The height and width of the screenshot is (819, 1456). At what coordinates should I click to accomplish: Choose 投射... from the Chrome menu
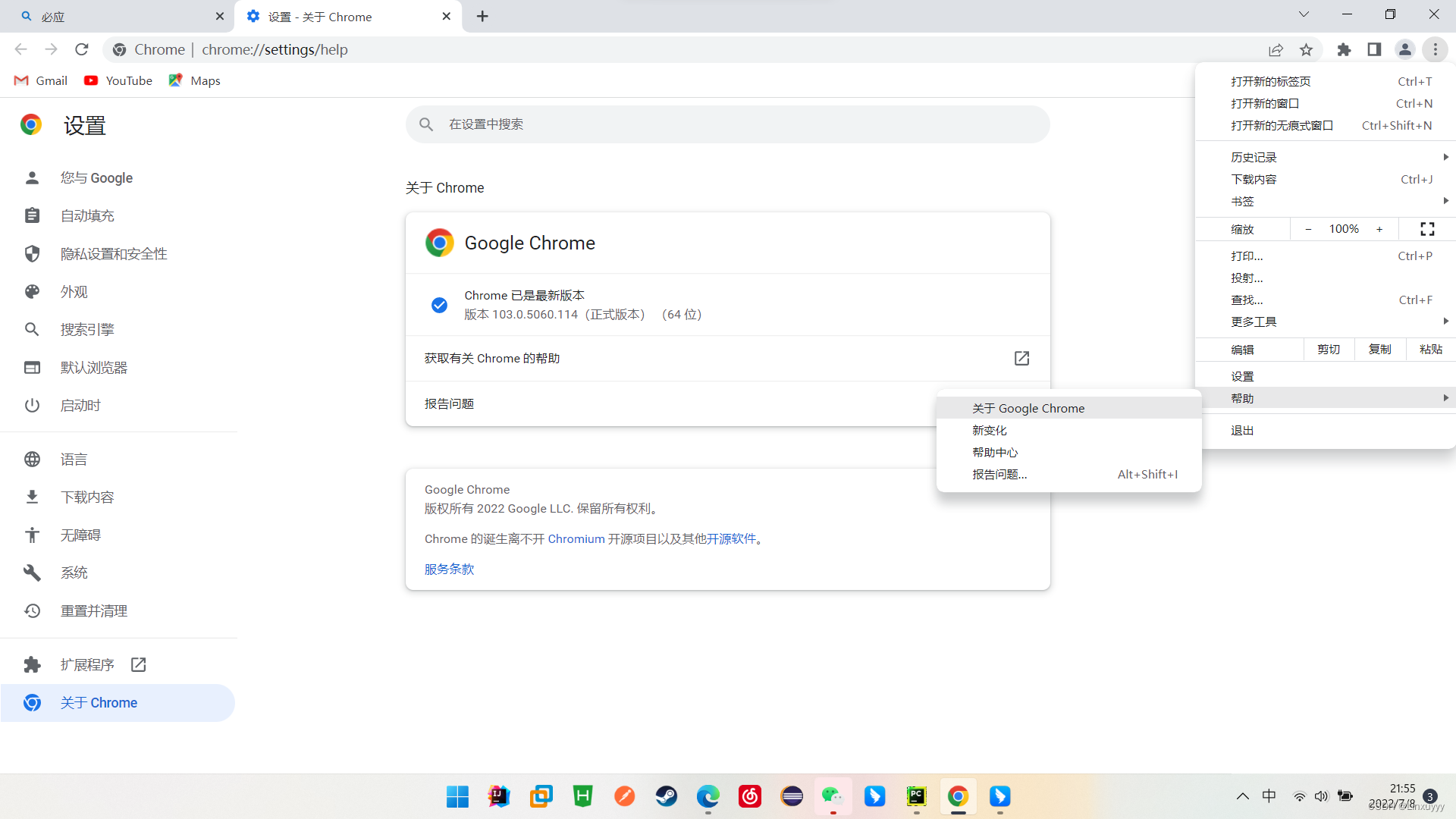pyautogui.click(x=1326, y=278)
